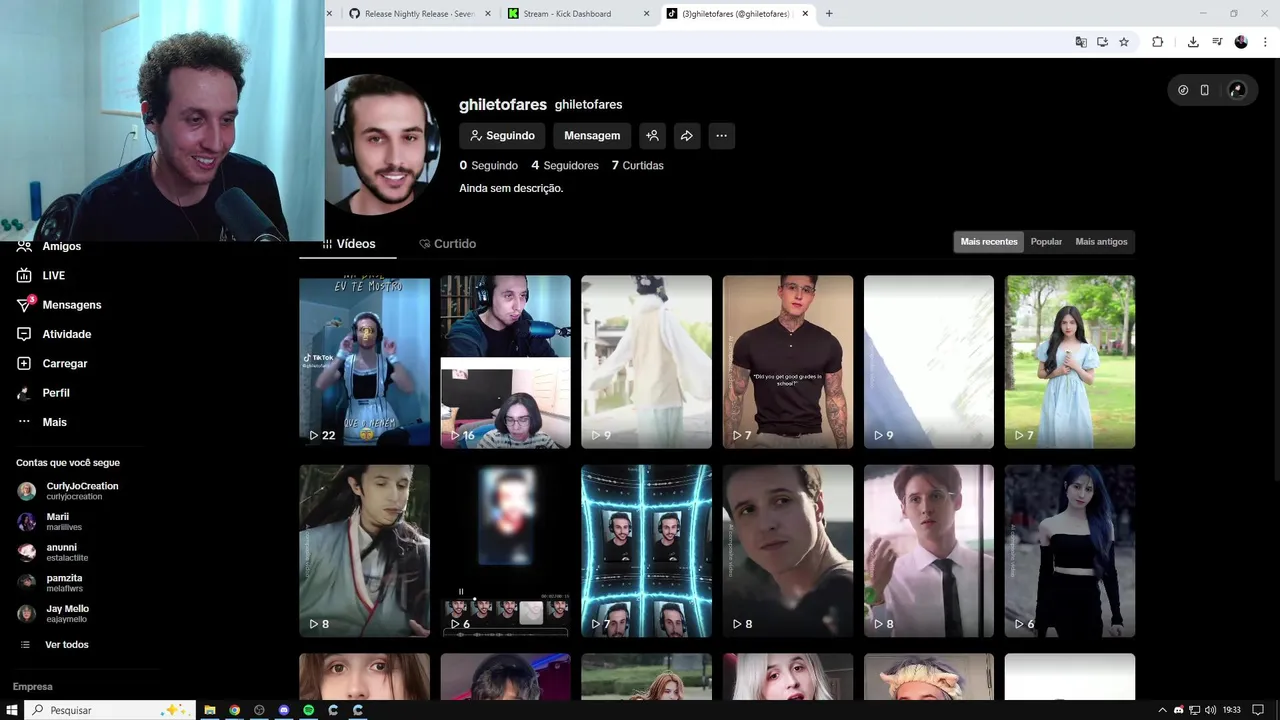This screenshot has width=1280, height=720.
Task: Click the TikTok coins icon in top pill
Action: (x=1183, y=90)
